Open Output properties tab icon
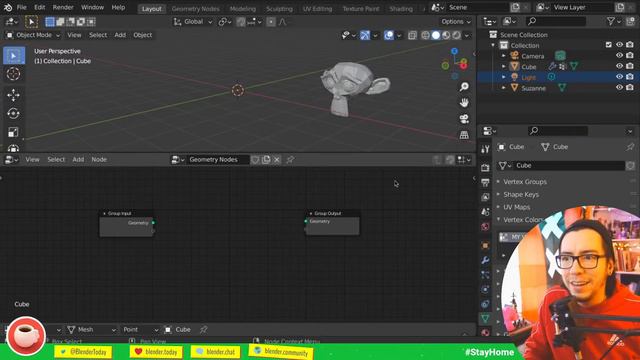The image size is (640, 360). (x=485, y=182)
